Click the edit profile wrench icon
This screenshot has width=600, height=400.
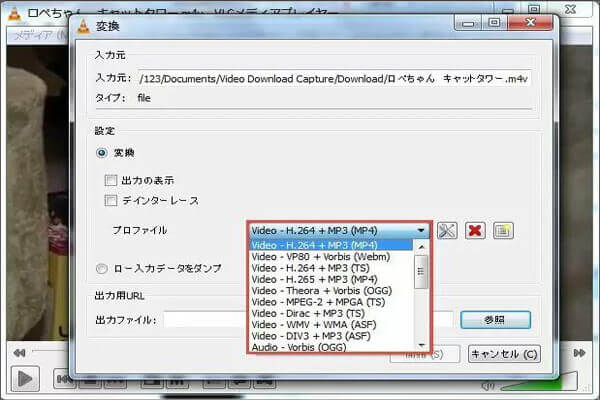click(x=447, y=230)
